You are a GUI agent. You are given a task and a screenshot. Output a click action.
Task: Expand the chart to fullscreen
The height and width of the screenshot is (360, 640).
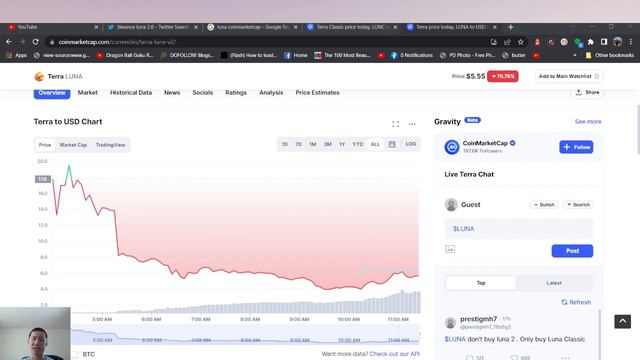pos(396,124)
